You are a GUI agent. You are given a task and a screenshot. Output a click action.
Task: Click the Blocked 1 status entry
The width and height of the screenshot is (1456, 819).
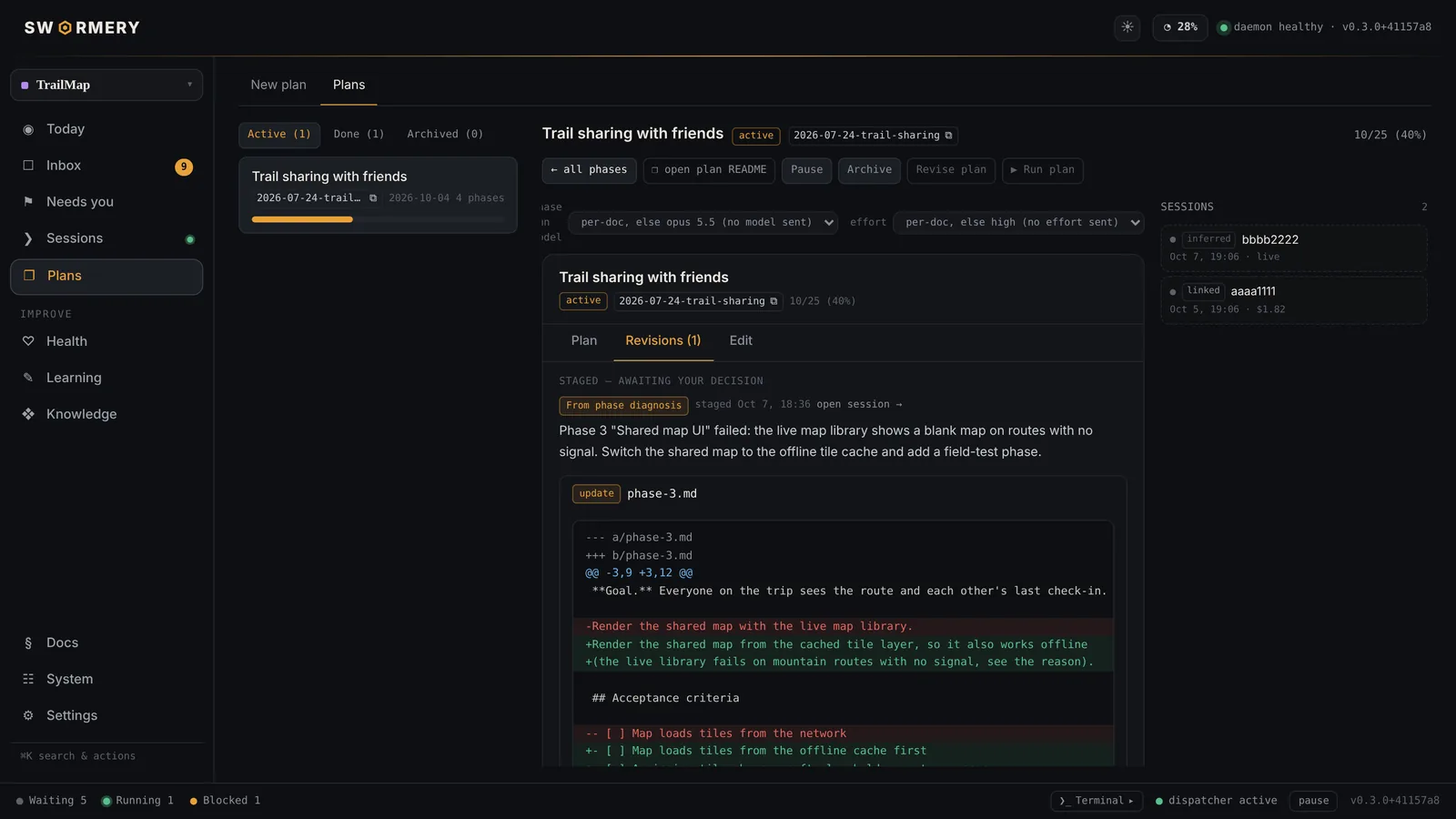225,801
